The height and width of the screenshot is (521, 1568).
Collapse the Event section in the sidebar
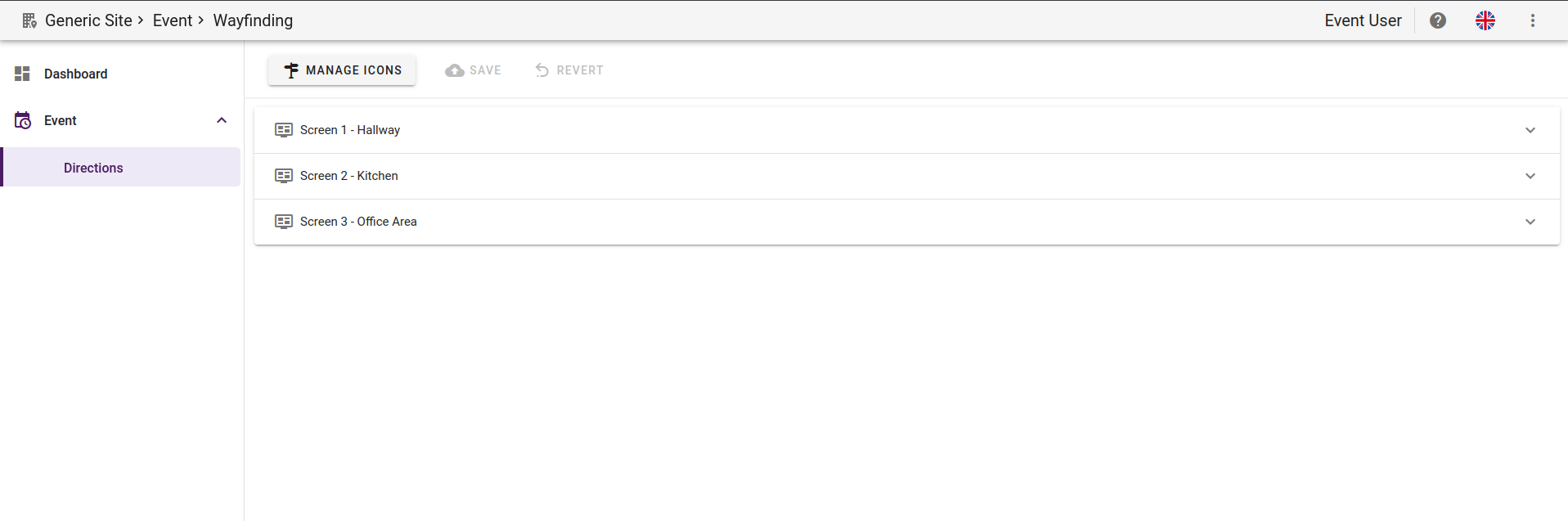pyautogui.click(x=222, y=119)
